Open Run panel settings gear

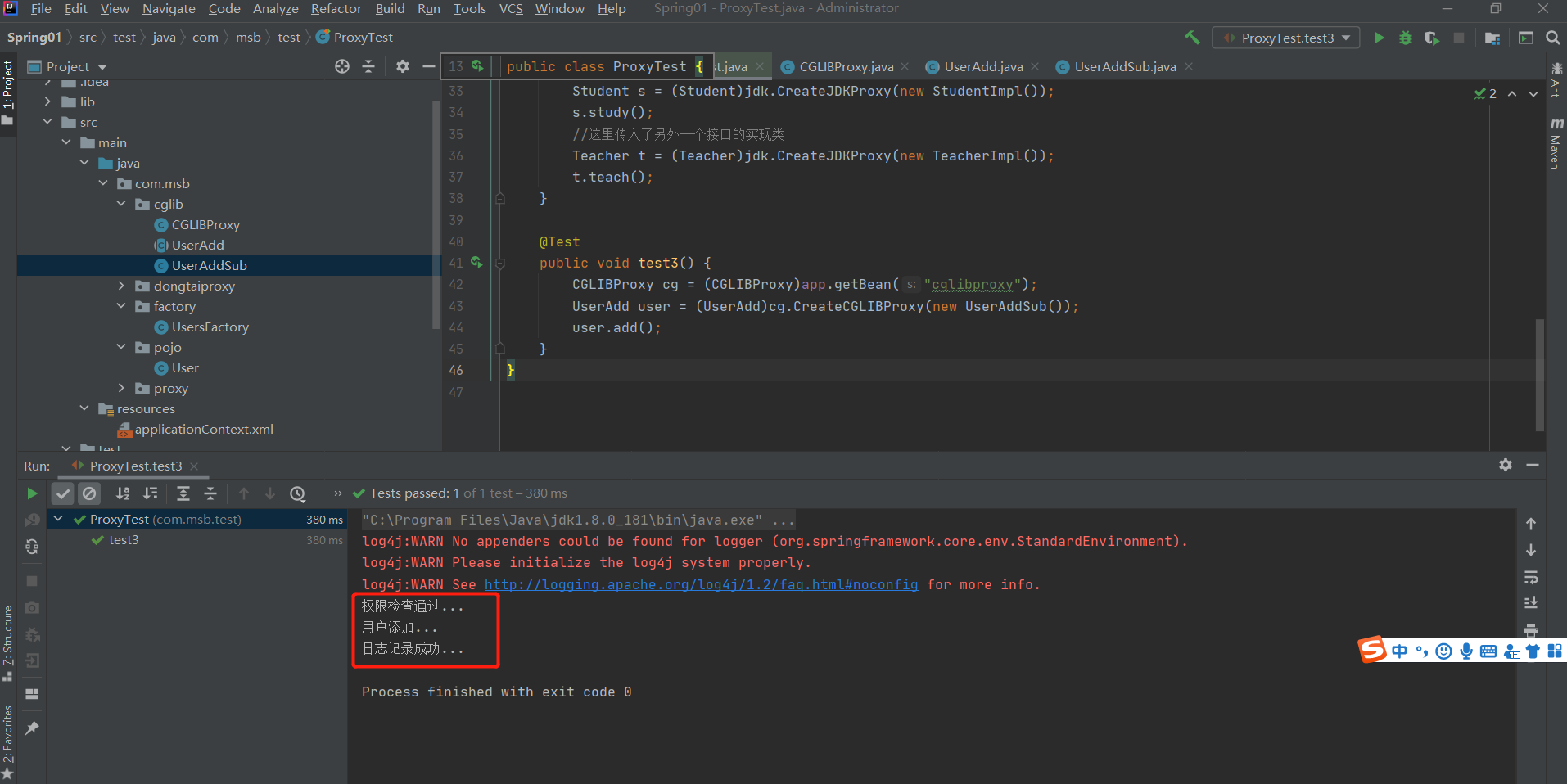click(x=1506, y=465)
